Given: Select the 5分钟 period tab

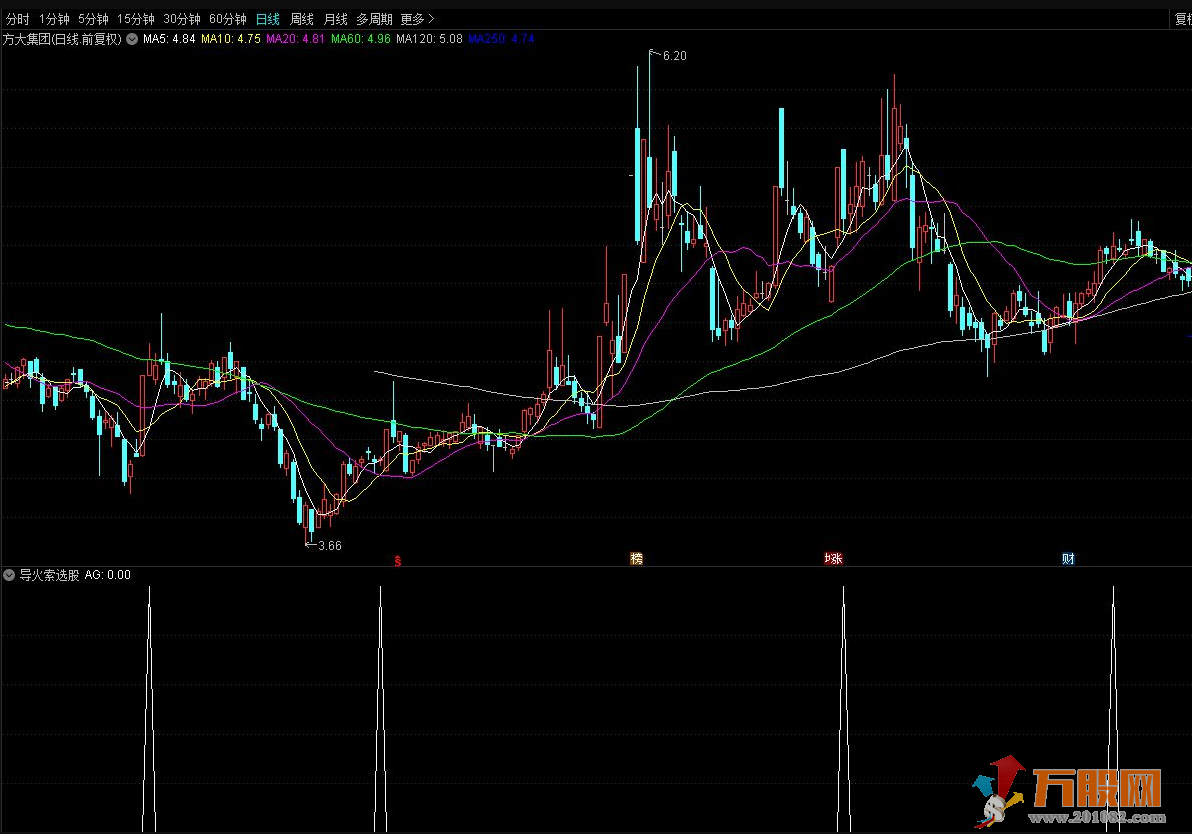Looking at the screenshot, I should pyautogui.click(x=93, y=19).
